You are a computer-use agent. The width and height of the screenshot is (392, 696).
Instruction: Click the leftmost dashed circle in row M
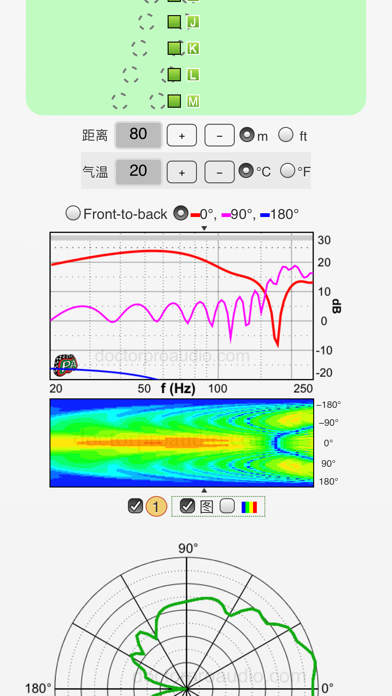click(120, 101)
